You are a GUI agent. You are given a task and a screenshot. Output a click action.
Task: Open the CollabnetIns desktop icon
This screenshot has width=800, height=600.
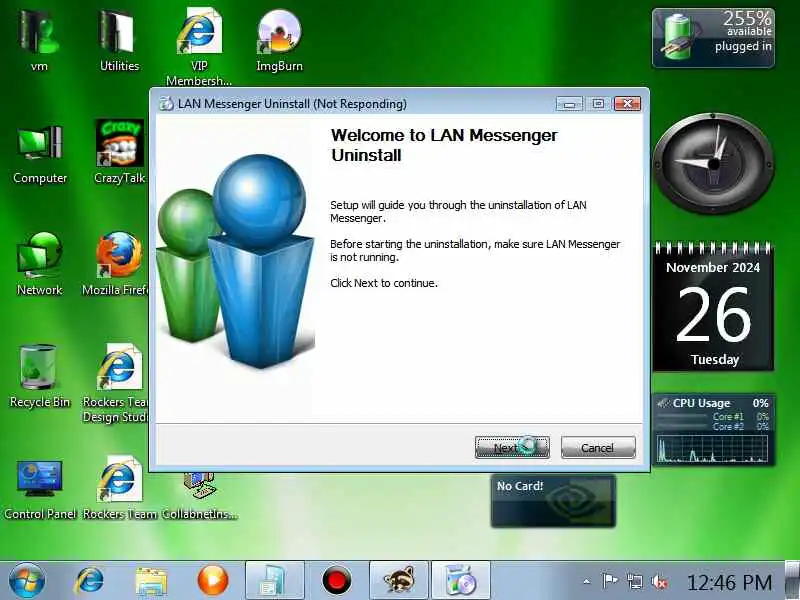coord(199,495)
